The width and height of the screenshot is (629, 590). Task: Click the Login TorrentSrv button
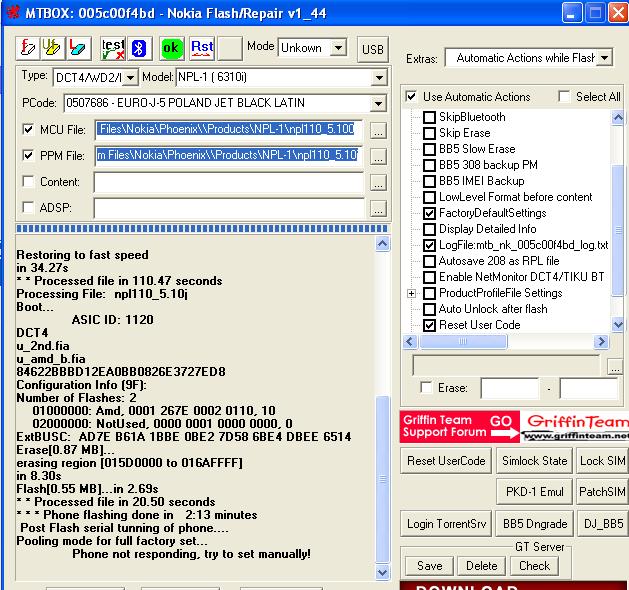446,524
